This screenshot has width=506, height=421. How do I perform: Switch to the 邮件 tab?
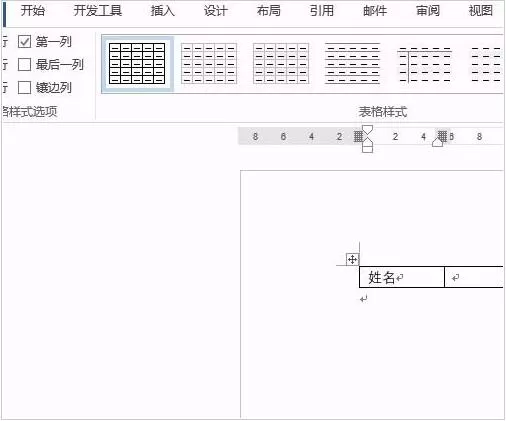click(375, 11)
